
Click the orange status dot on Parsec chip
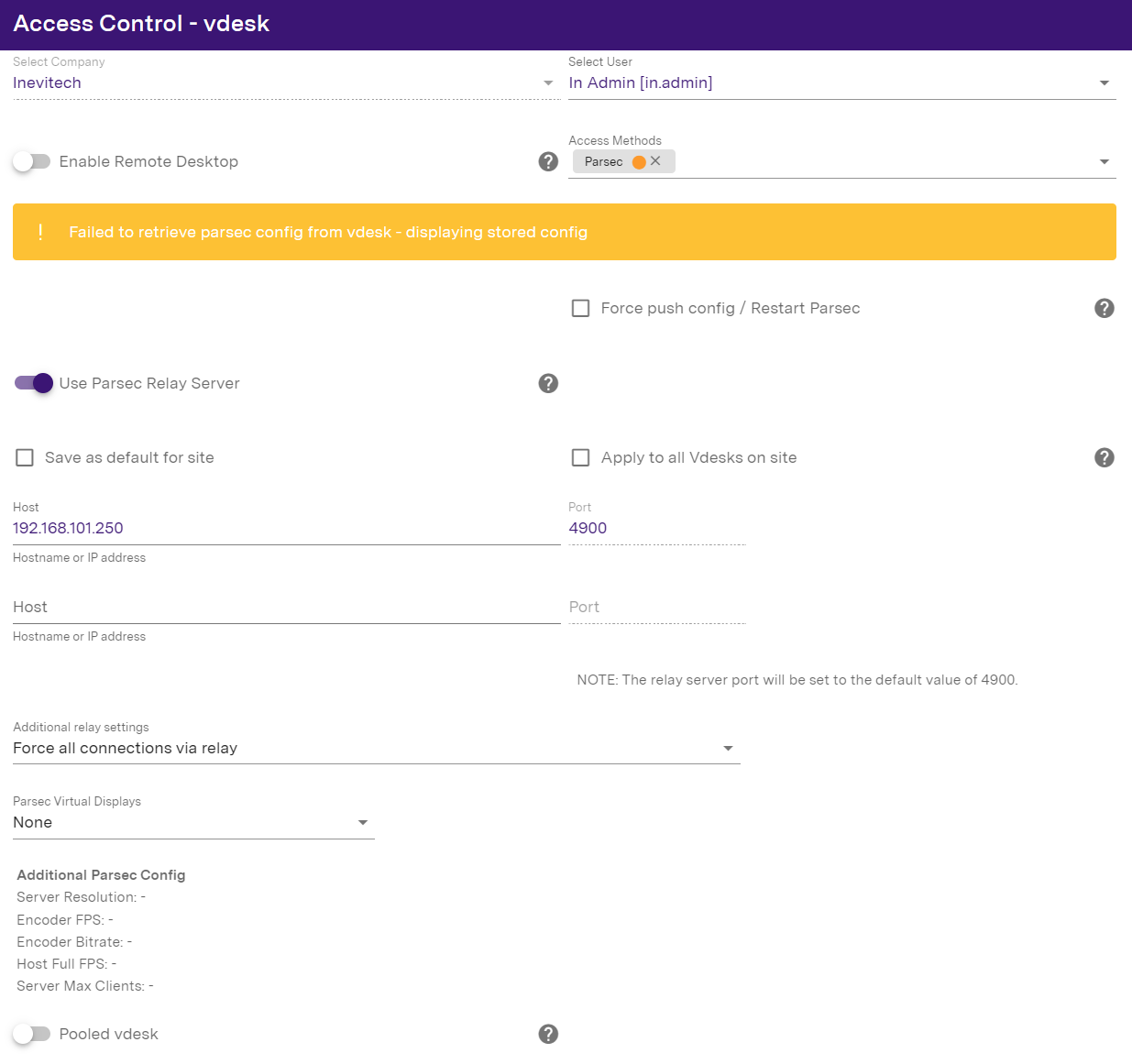pyautogui.click(x=639, y=162)
